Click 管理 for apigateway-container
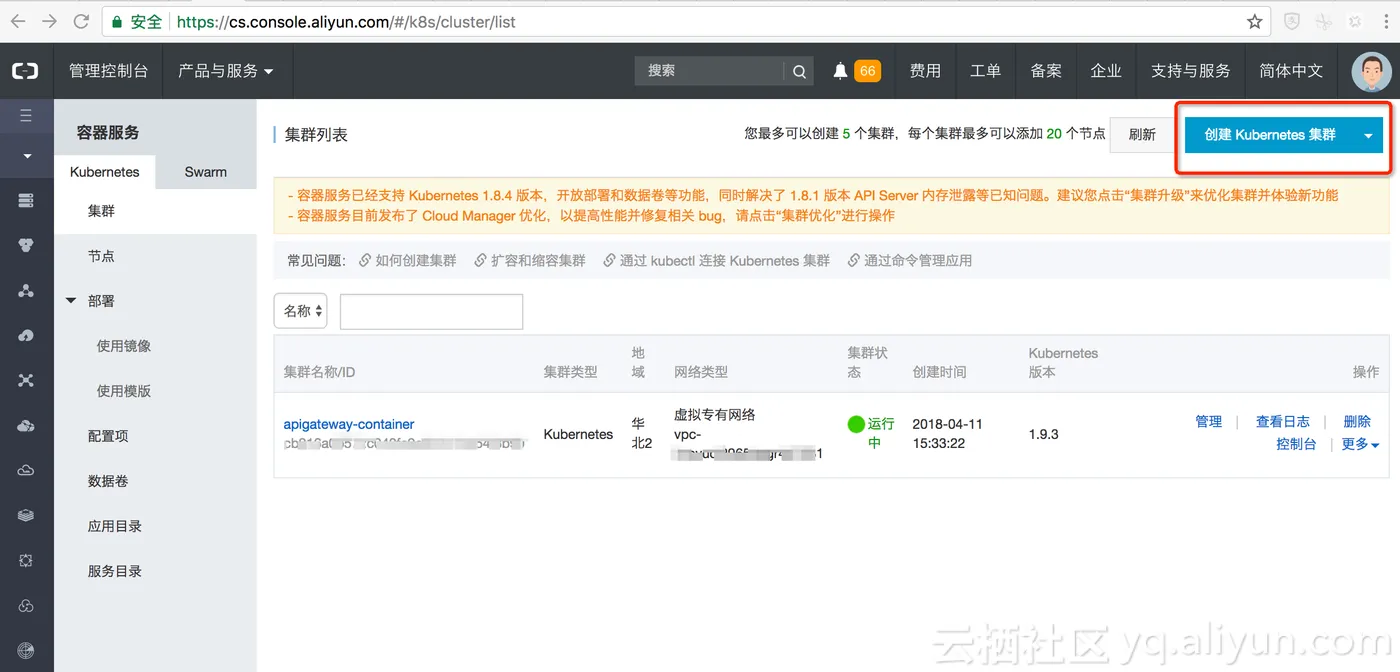This screenshot has width=1400, height=672. 1209,422
